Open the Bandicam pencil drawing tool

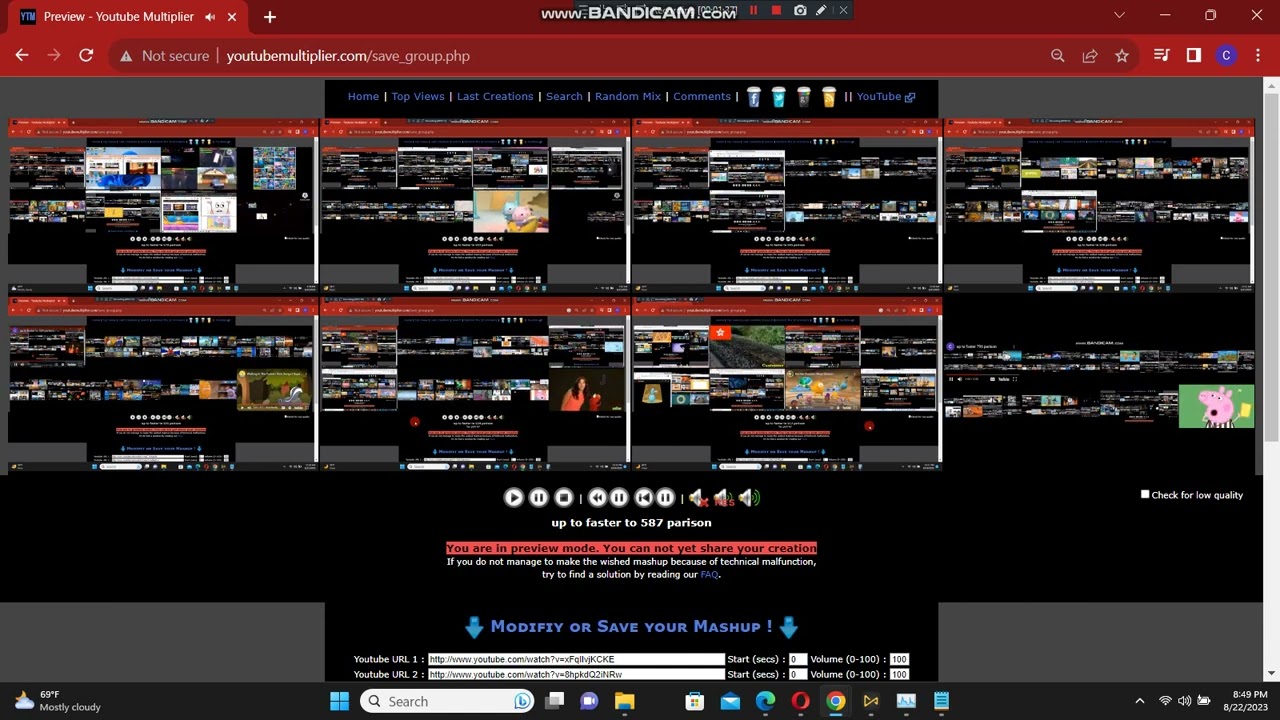coord(821,10)
